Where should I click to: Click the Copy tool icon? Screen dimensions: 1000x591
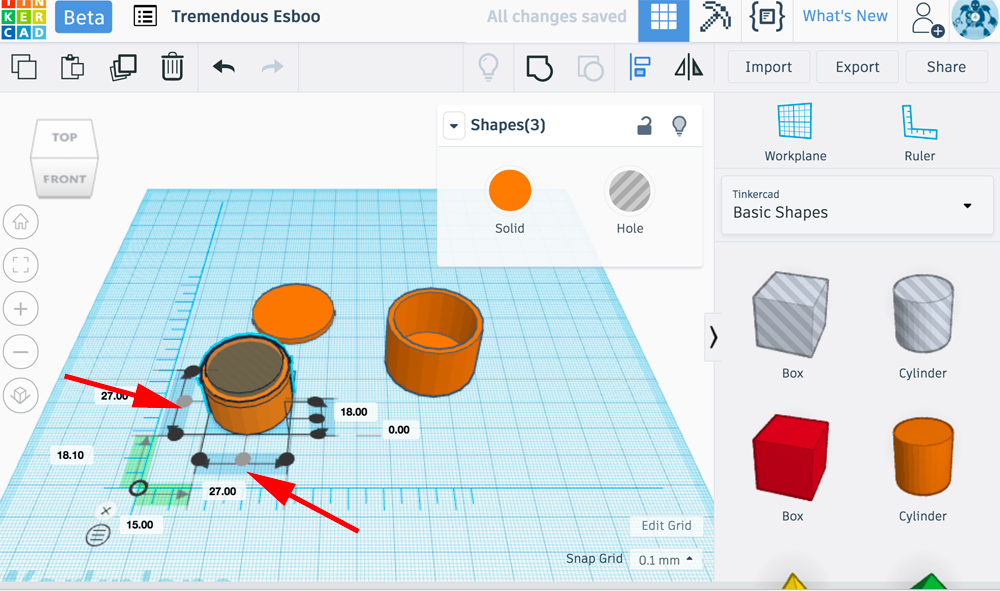coord(24,67)
